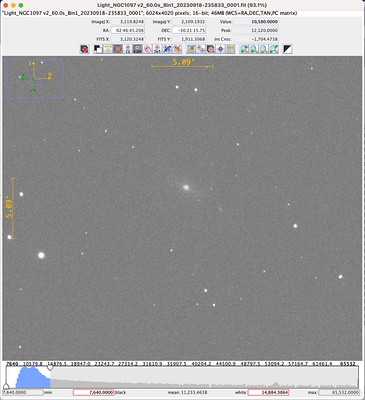The width and height of the screenshot is (365, 400).
Task: Click the dark red round aperture settings icon
Action: 211,49
